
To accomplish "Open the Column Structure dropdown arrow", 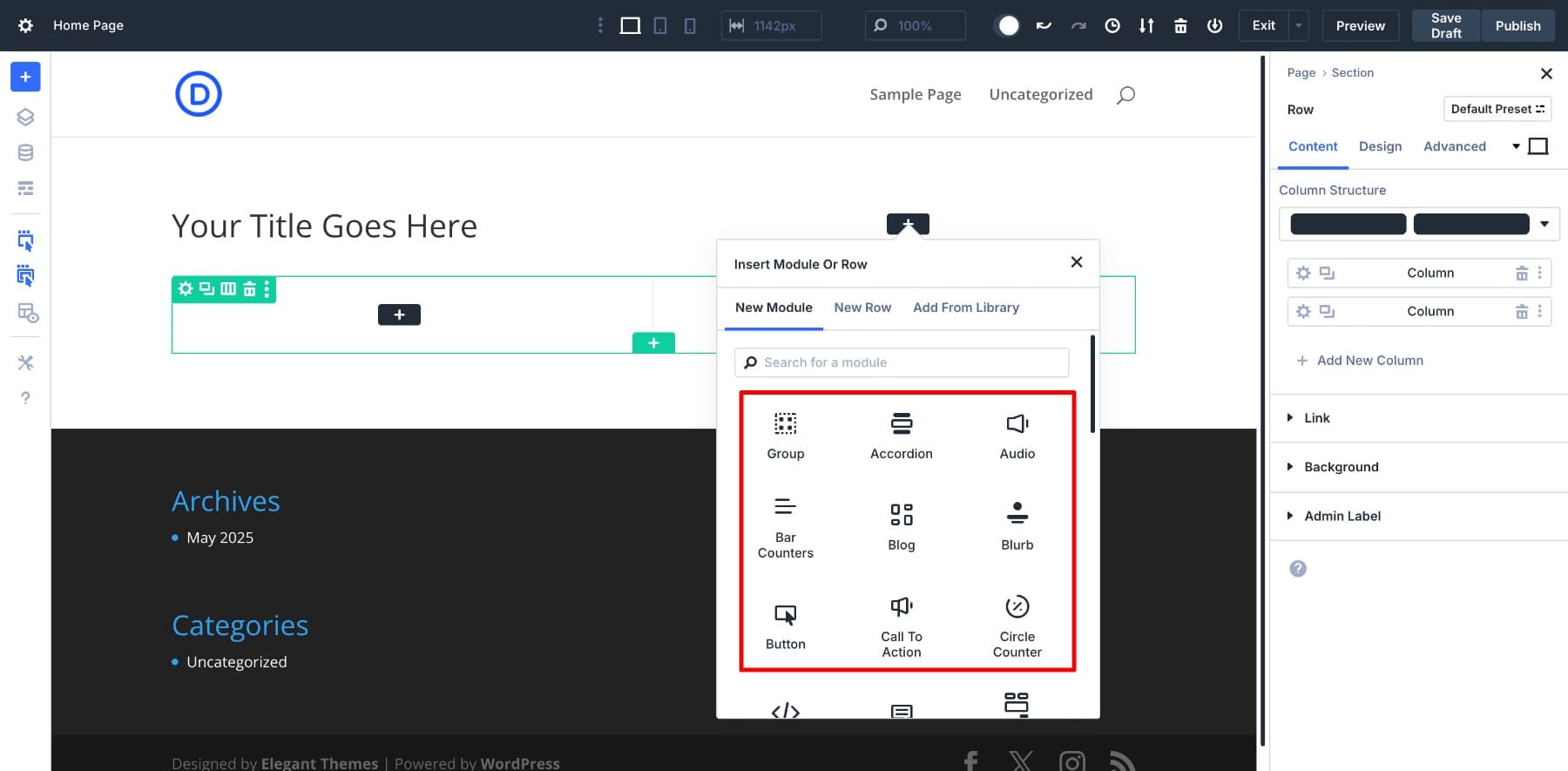I will click(1544, 224).
